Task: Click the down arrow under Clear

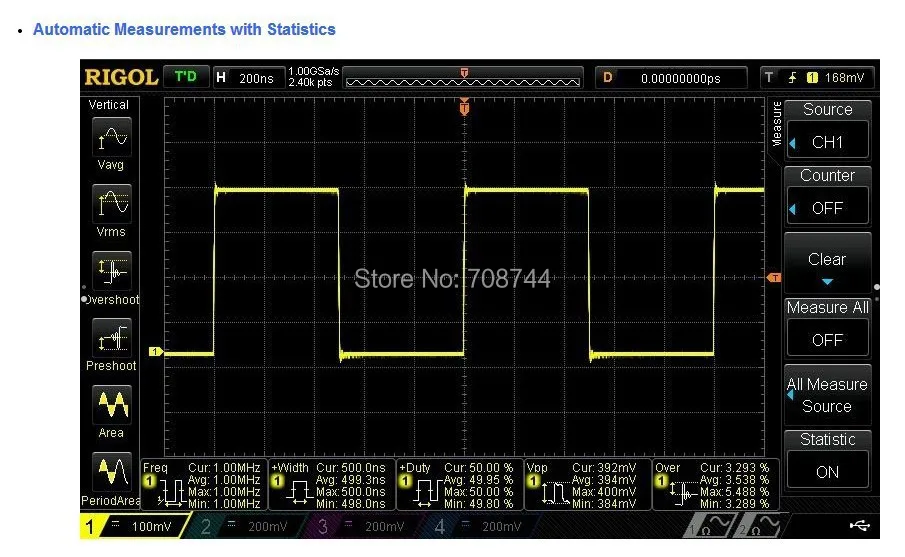Action: pyautogui.click(x=827, y=282)
